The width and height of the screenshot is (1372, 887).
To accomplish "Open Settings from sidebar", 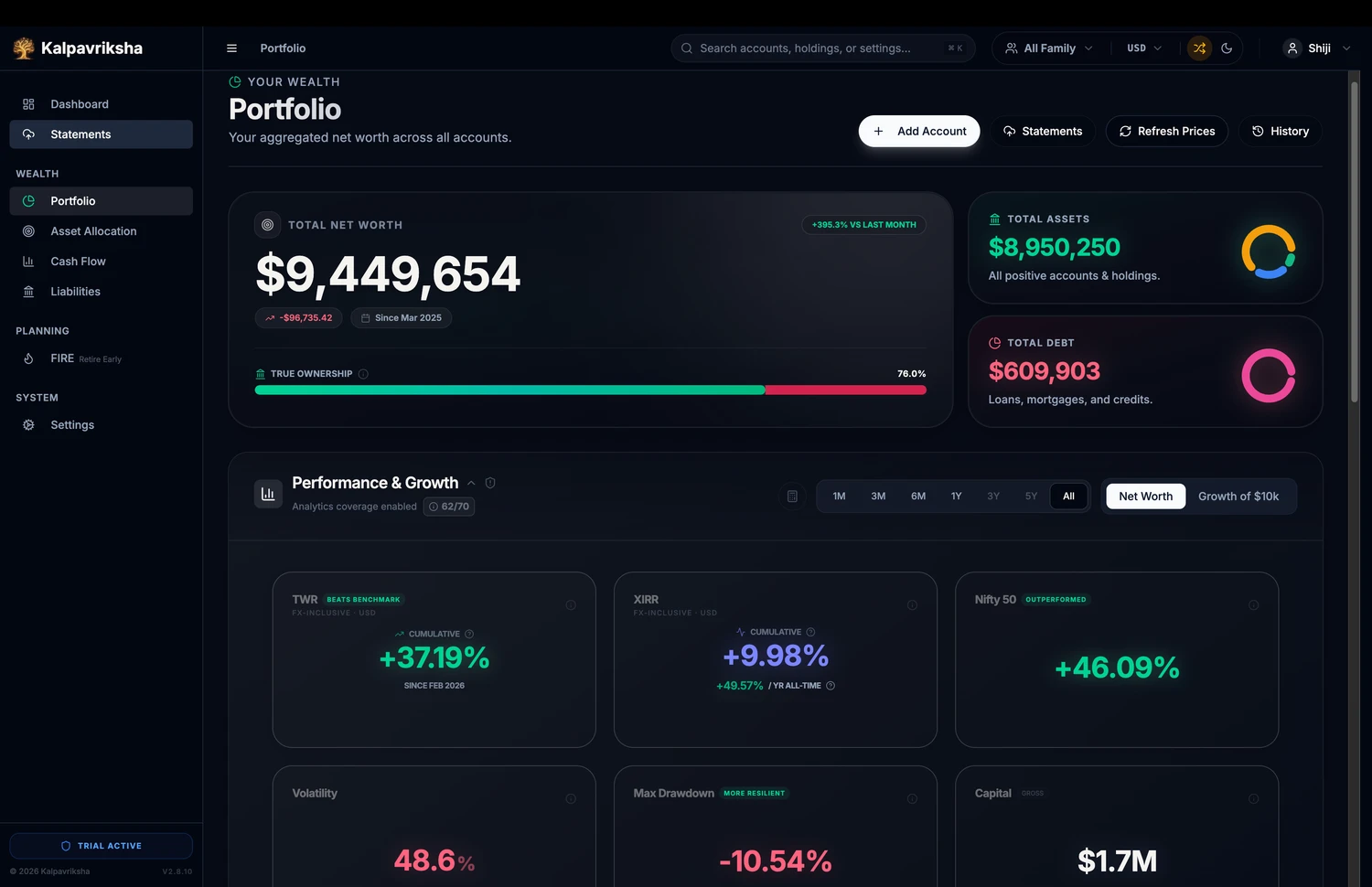I will [x=101, y=425].
